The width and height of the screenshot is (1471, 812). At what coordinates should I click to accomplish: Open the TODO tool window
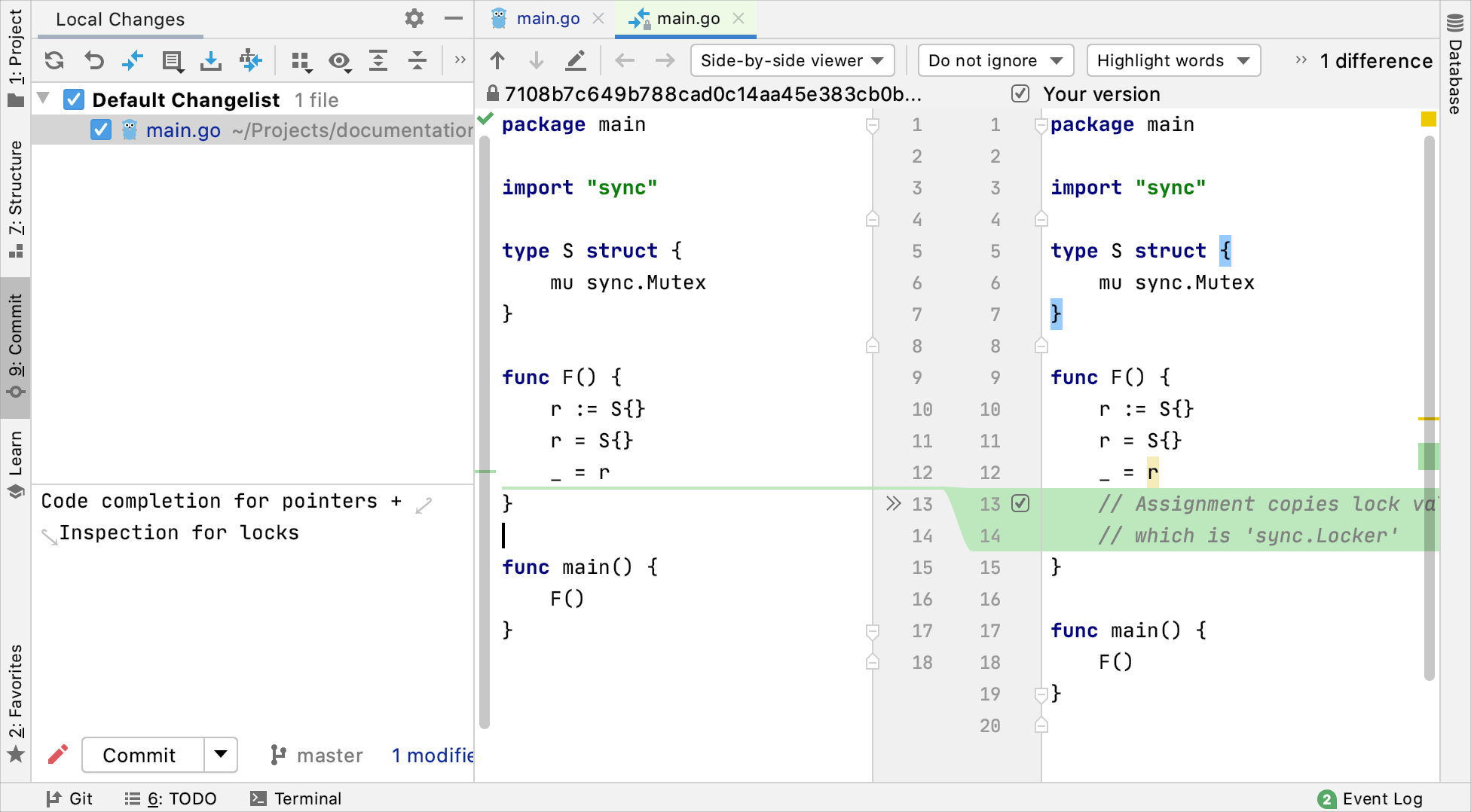click(171, 798)
